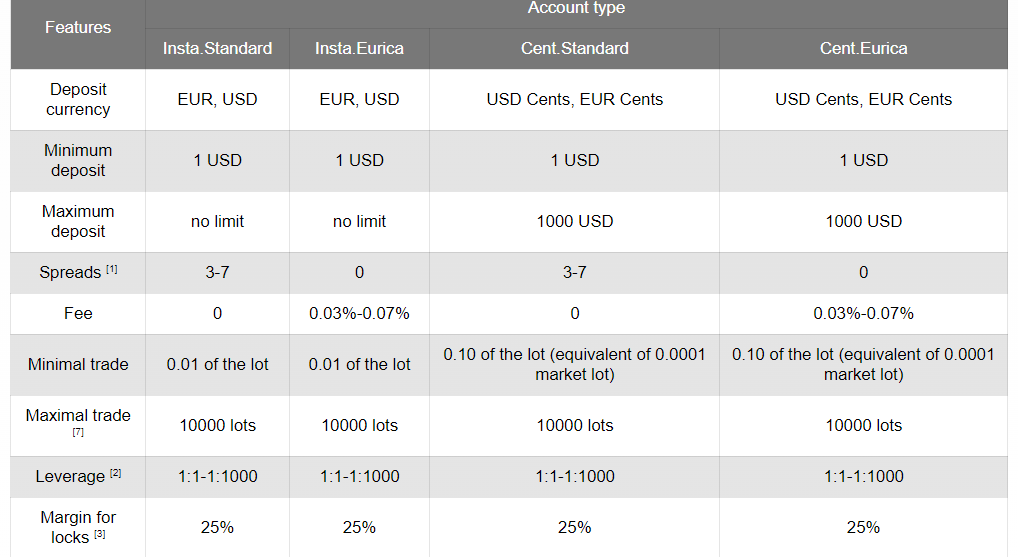Select the Minimal trade row label
The image size is (1018, 557).
pyautogui.click(x=78, y=364)
